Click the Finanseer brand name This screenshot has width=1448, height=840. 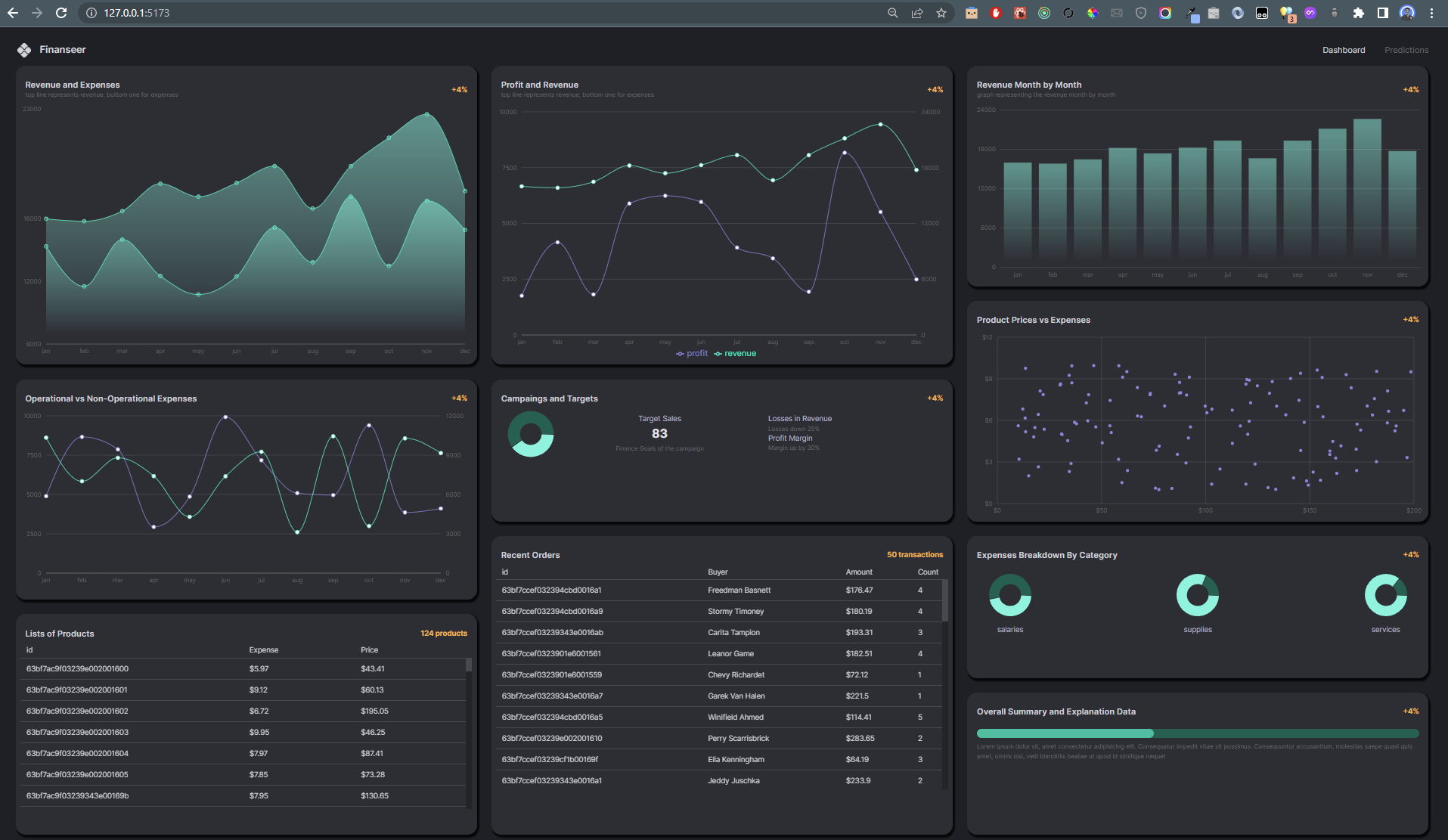tap(63, 49)
